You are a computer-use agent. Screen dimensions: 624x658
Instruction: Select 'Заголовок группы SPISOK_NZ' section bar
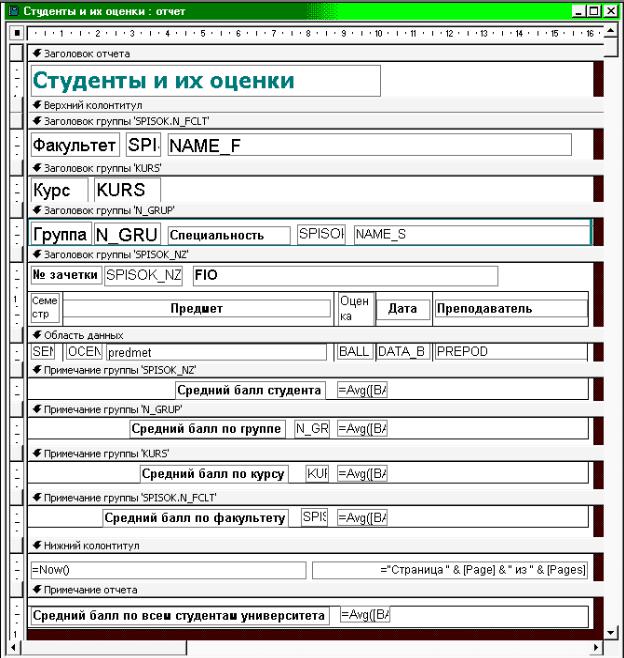pyautogui.click(x=316, y=255)
